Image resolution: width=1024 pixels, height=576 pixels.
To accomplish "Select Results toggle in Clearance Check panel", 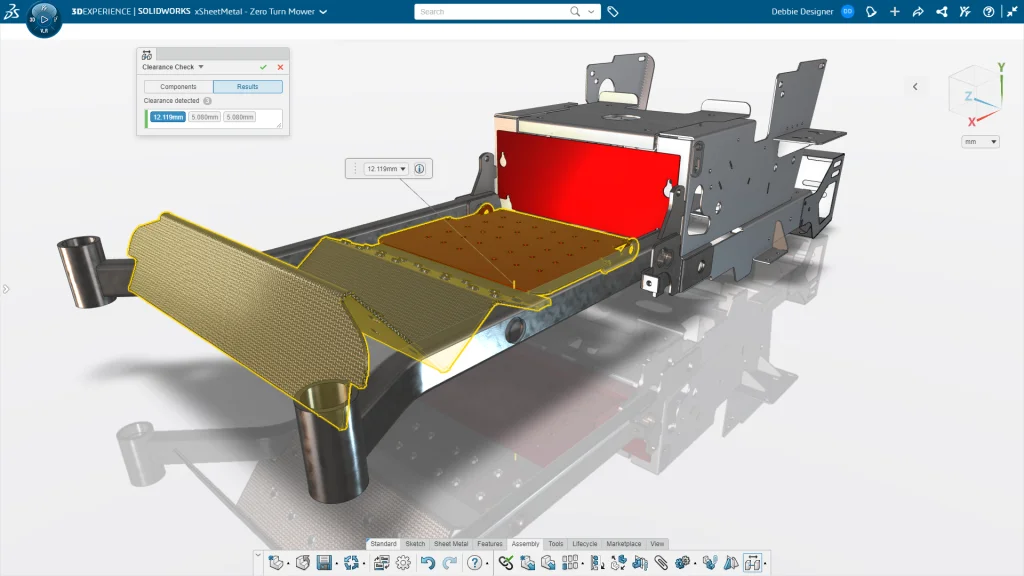I will [247, 87].
